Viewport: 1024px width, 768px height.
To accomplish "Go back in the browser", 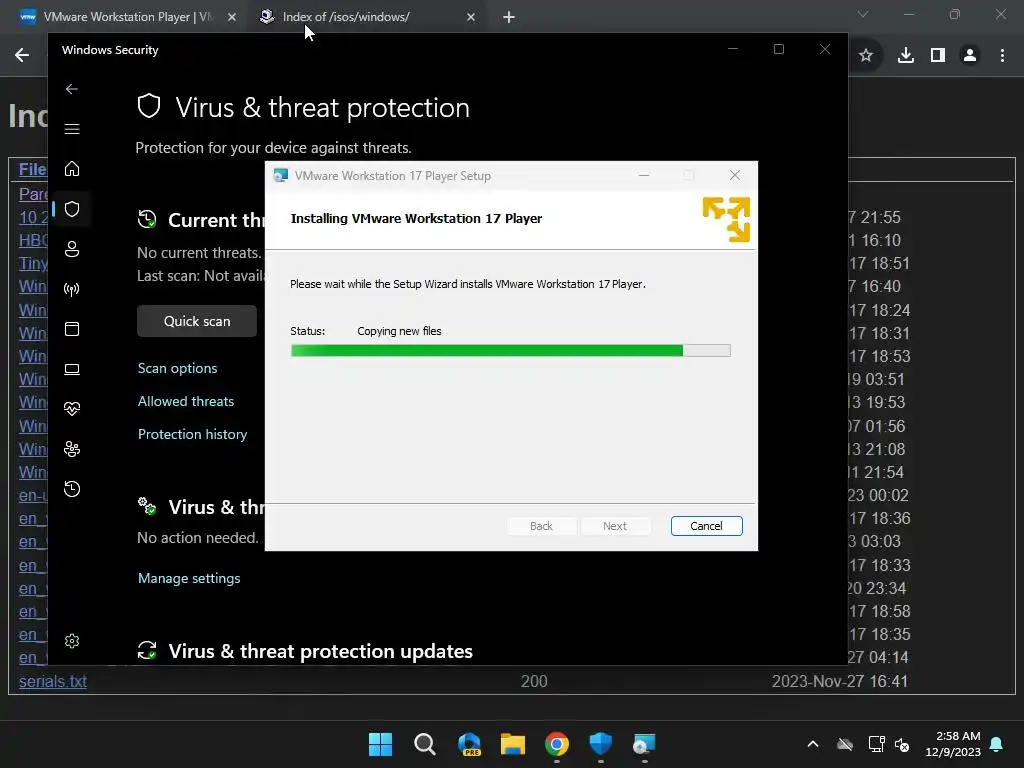I will click(x=22, y=55).
